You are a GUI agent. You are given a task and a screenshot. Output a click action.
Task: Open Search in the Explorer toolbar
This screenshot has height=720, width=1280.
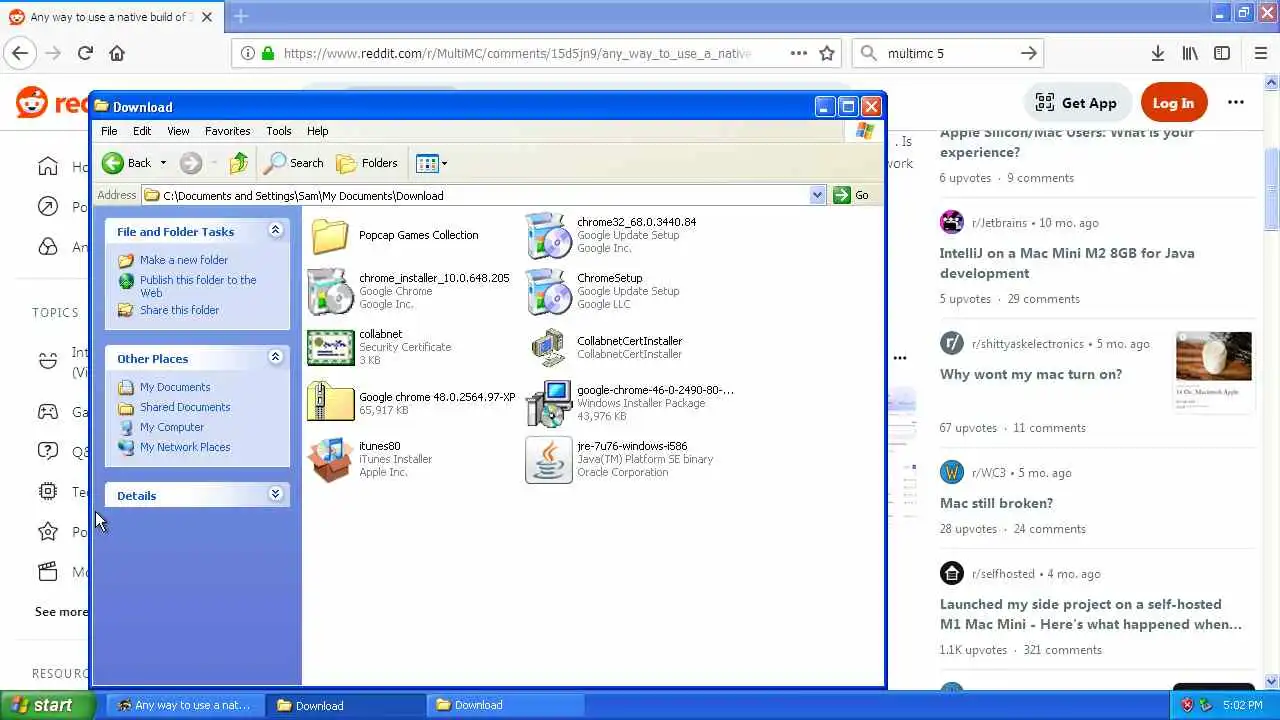point(293,163)
